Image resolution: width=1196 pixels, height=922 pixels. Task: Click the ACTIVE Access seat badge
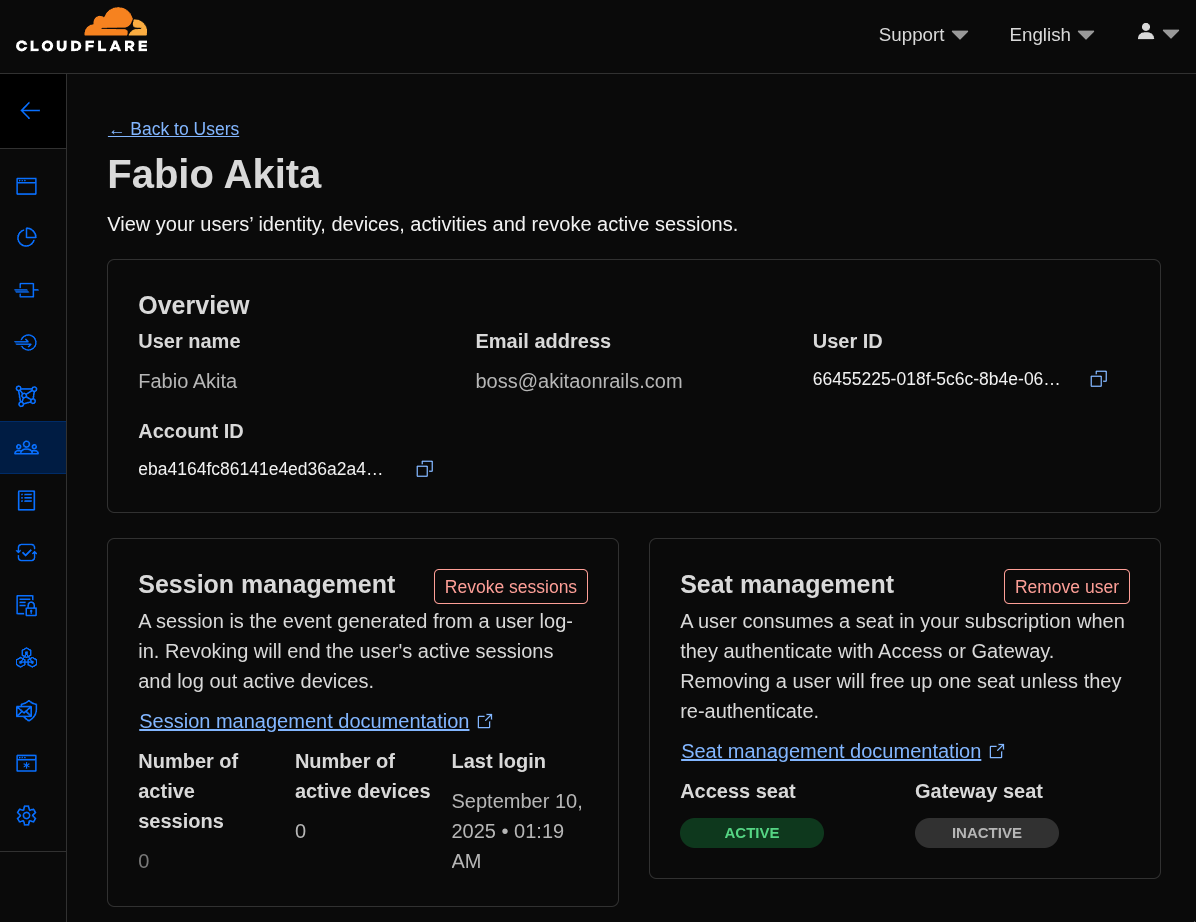point(752,833)
